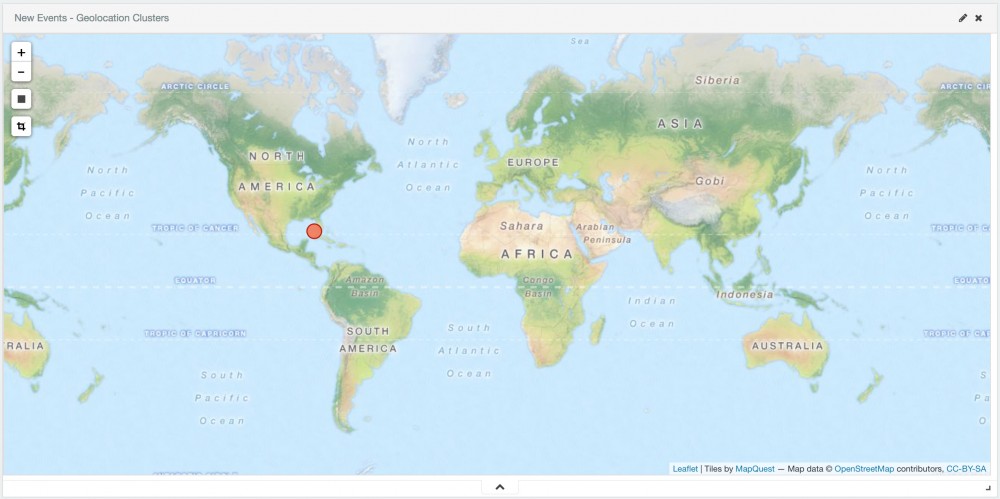1000x499 pixels.
Task: Zoom in using the plus button
Action: [21, 52]
